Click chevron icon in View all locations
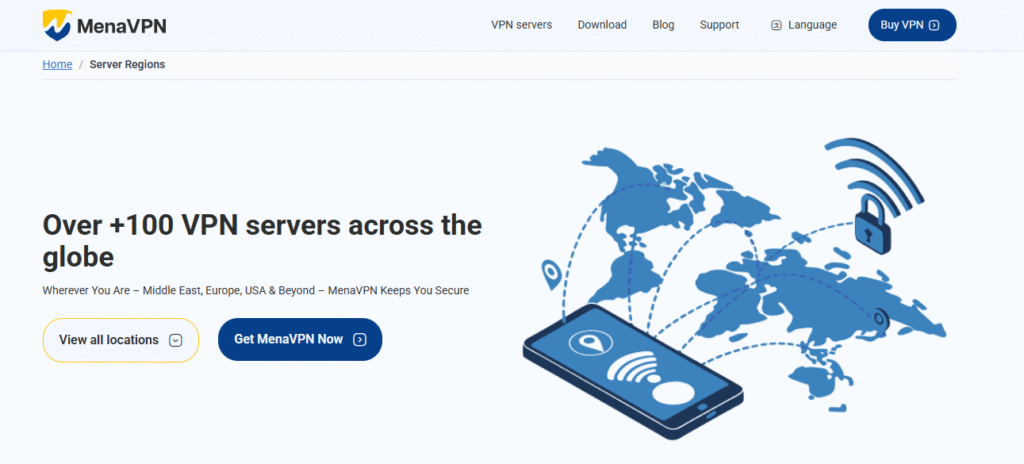1024x464 pixels. (175, 340)
